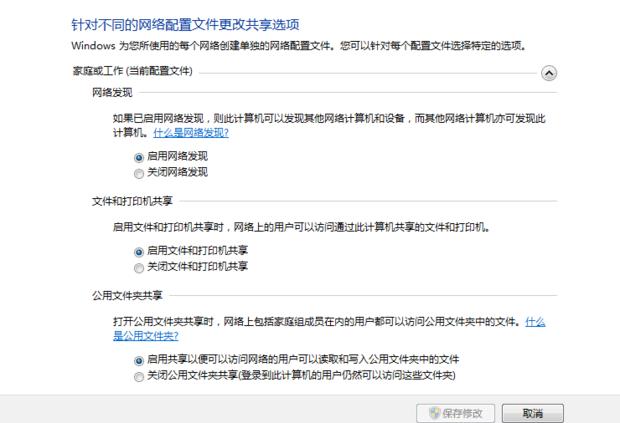Select 关闭网络发现 radio button
The height and width of the screenshot is (423, 620).
(x=139, y=173)
